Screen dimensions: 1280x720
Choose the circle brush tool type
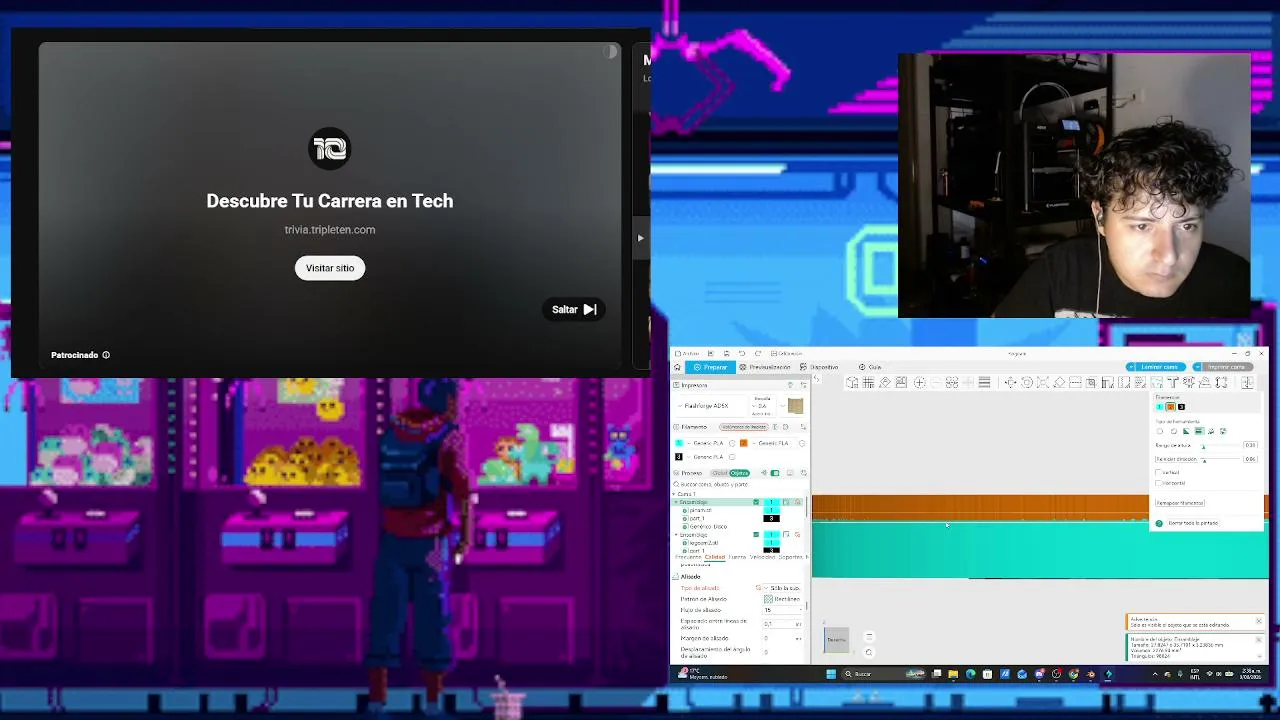pyautogui.click(x=1161, y=432)
